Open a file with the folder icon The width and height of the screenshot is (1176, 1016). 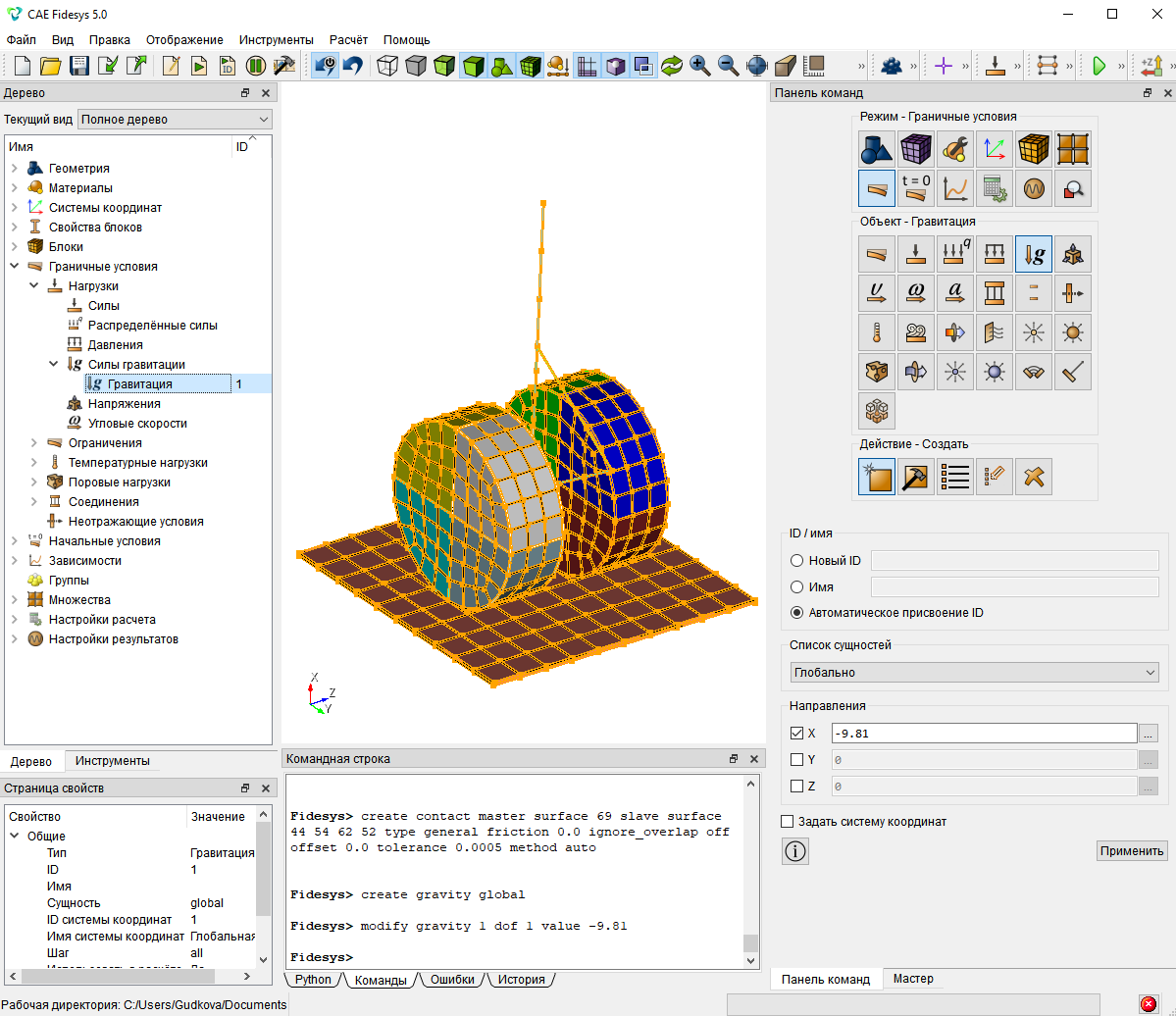(x=50, y=66)
